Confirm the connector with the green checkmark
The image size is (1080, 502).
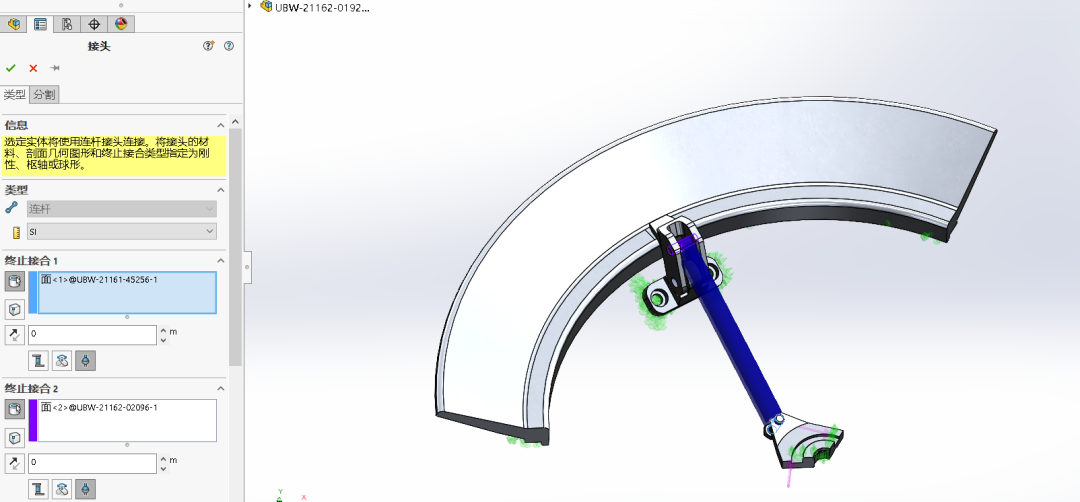pos(11,68)
